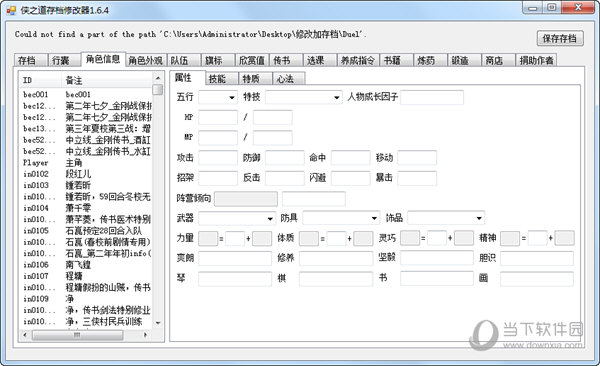600x366 pixels.
Task: Click the 备注 column header
Action: coord(107,80)
